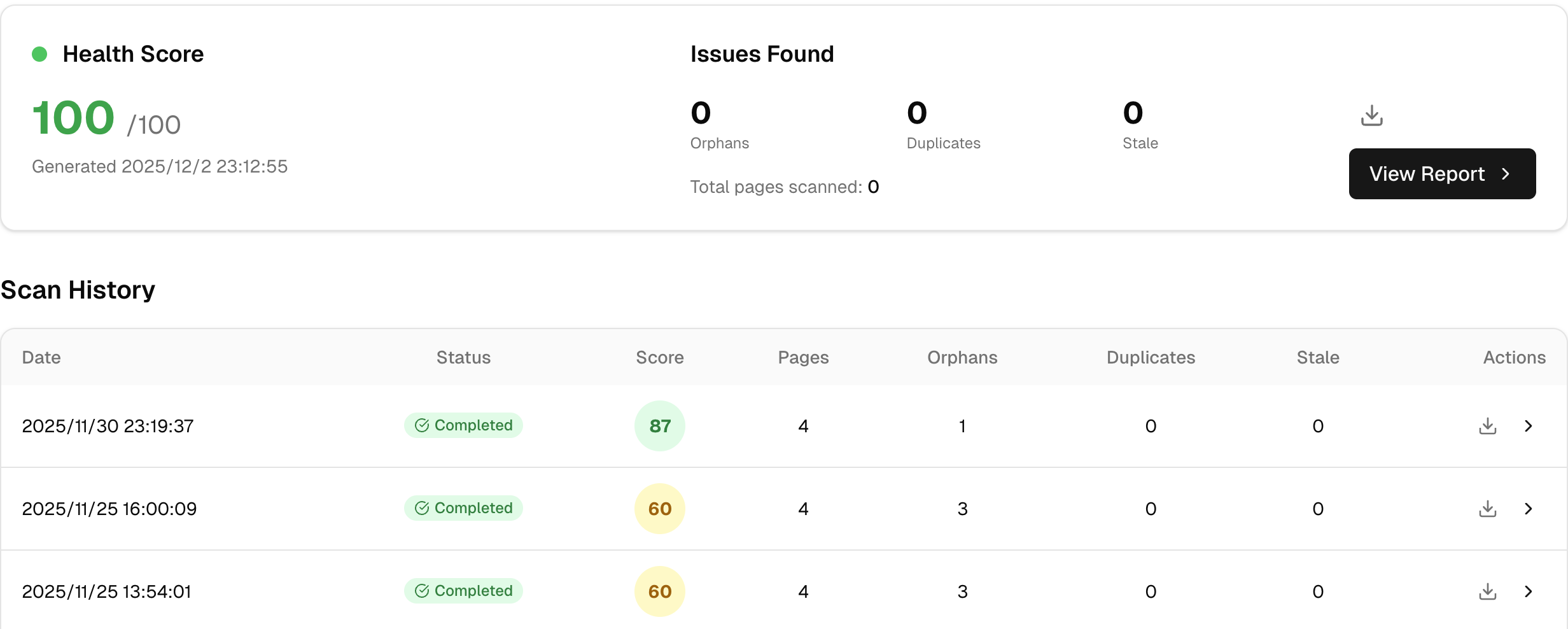Expand the 2025/11/25 13:54:01 scan row chevron

[1529, 591]
